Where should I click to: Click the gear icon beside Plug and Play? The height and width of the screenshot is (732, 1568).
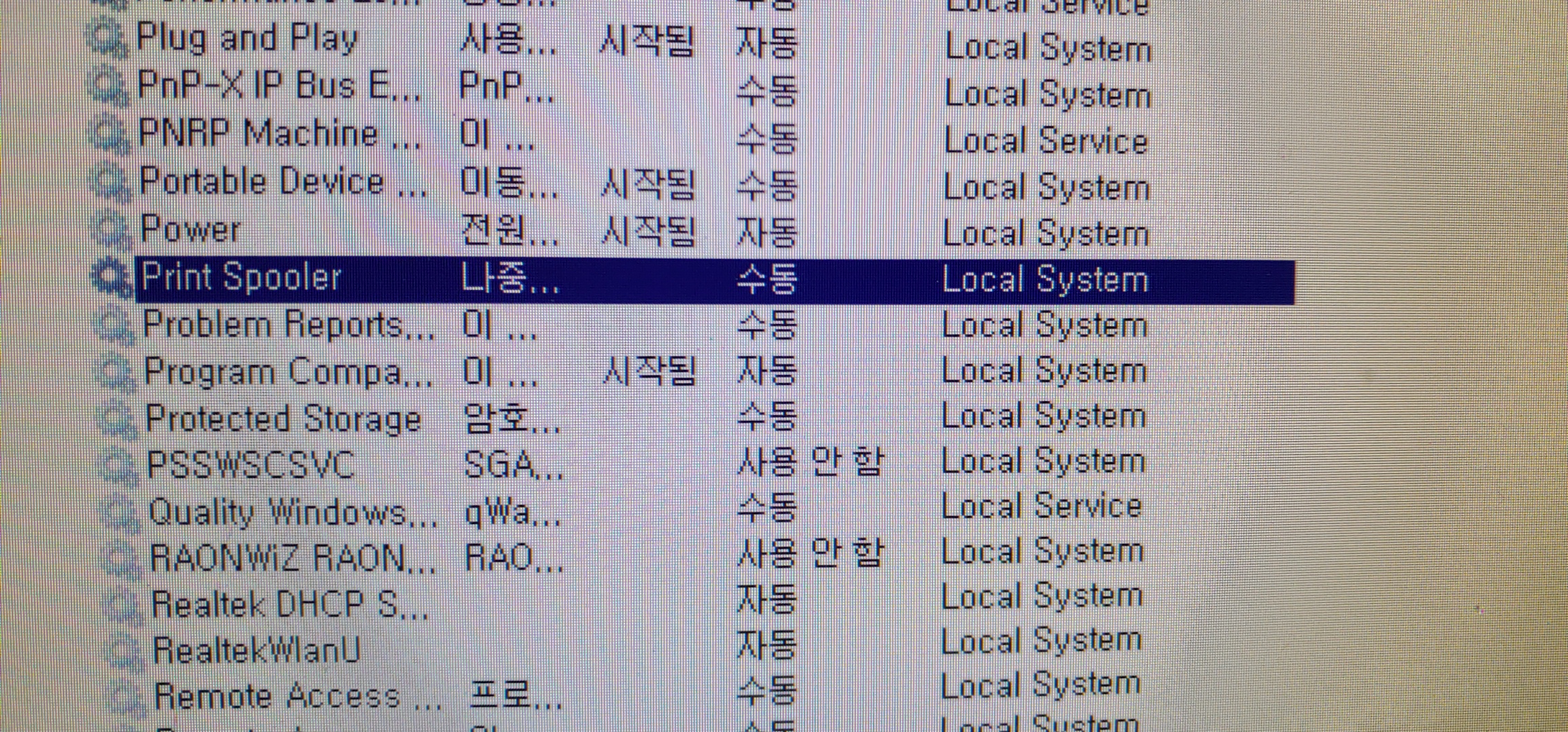pos(107,38)
